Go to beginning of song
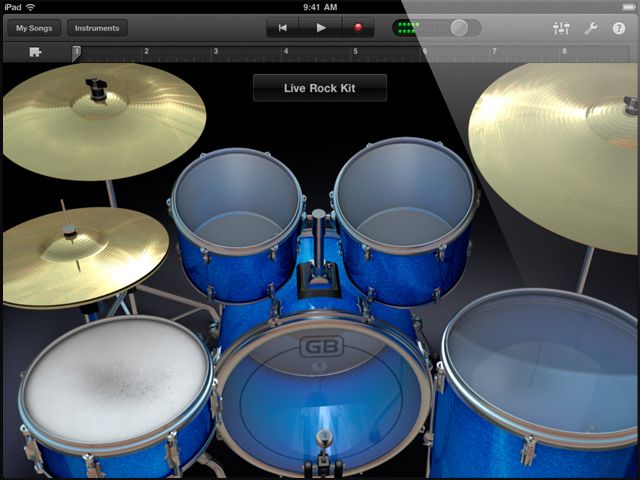The width and height of the screenshot is (640, 480). (282, 28)
